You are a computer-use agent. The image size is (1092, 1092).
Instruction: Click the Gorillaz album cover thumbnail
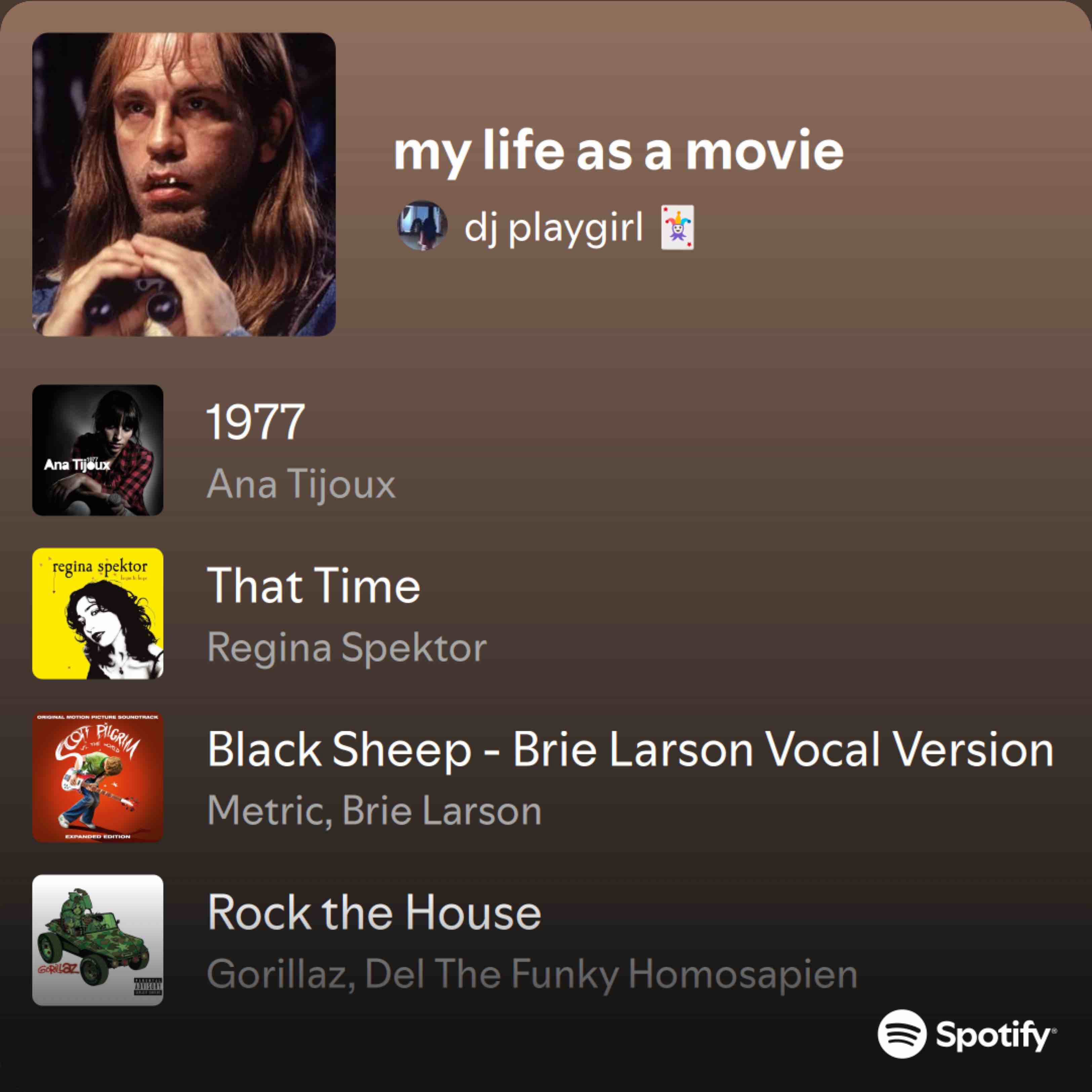click(98, 940)
